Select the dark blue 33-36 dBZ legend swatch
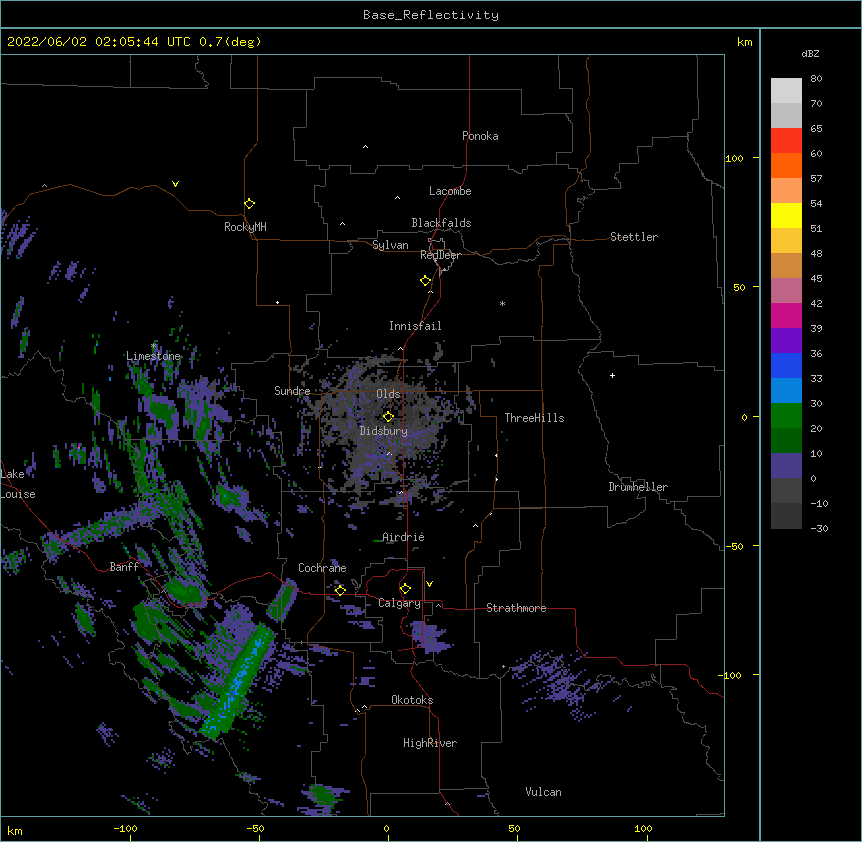Image resolution: width=862 pixels, height=842 pixels. click(786, 365)
